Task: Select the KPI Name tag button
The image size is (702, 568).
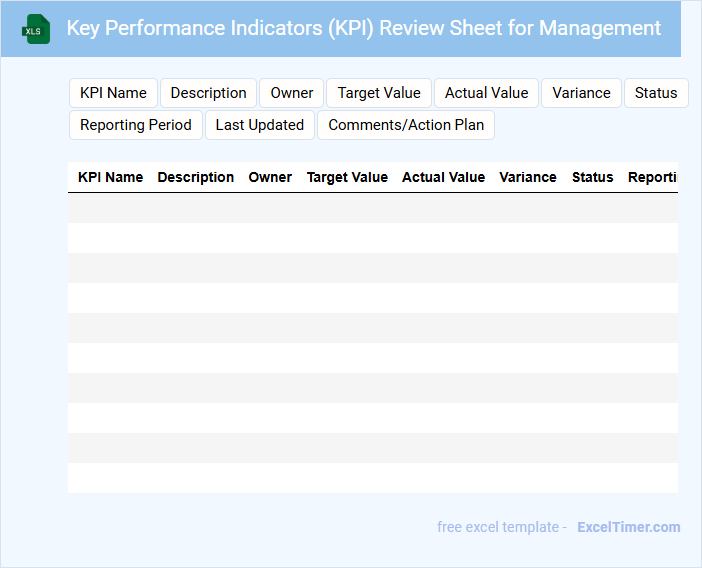Action: (113, 93)
